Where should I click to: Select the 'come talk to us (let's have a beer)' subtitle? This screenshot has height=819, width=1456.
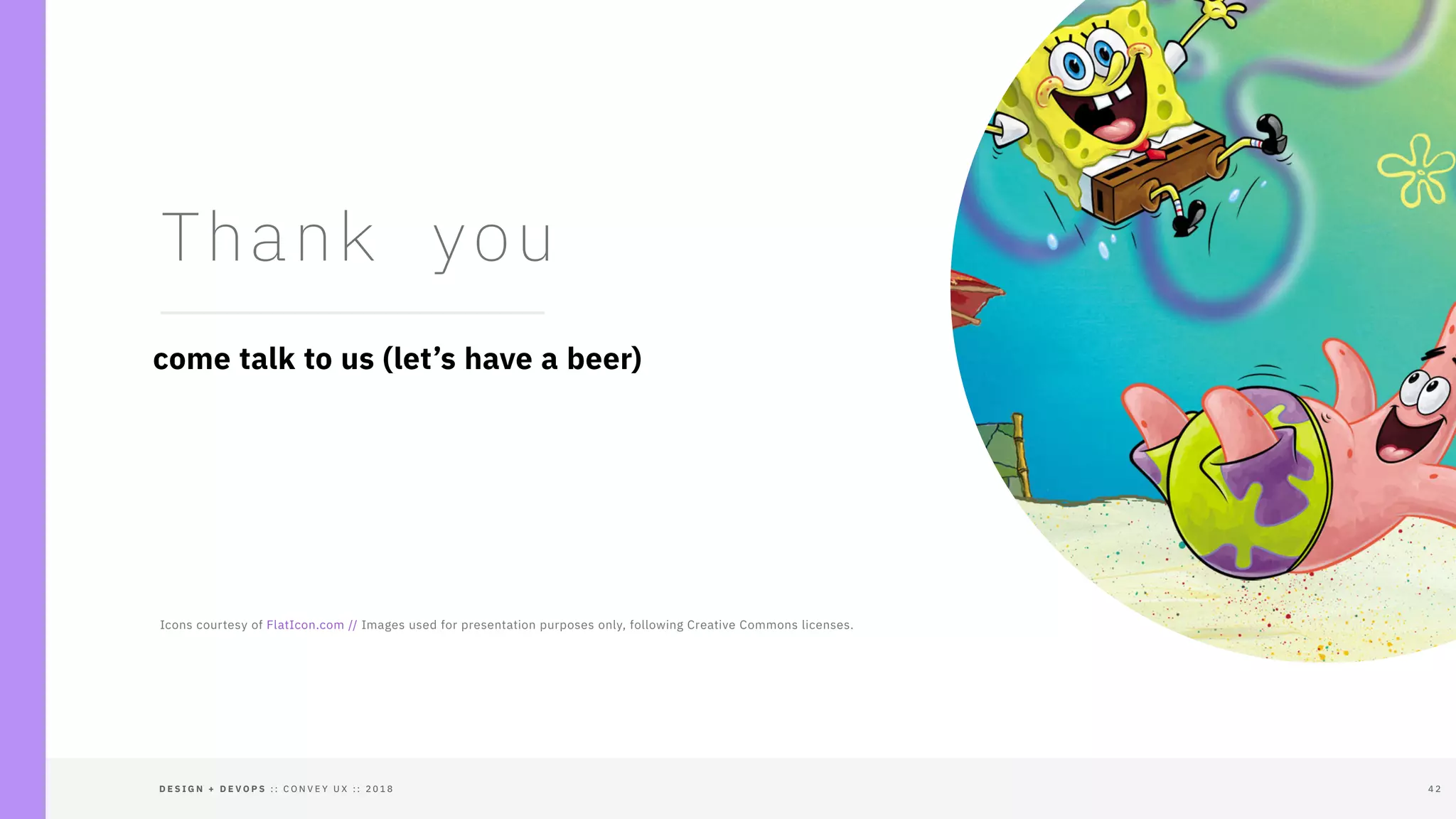397,359
